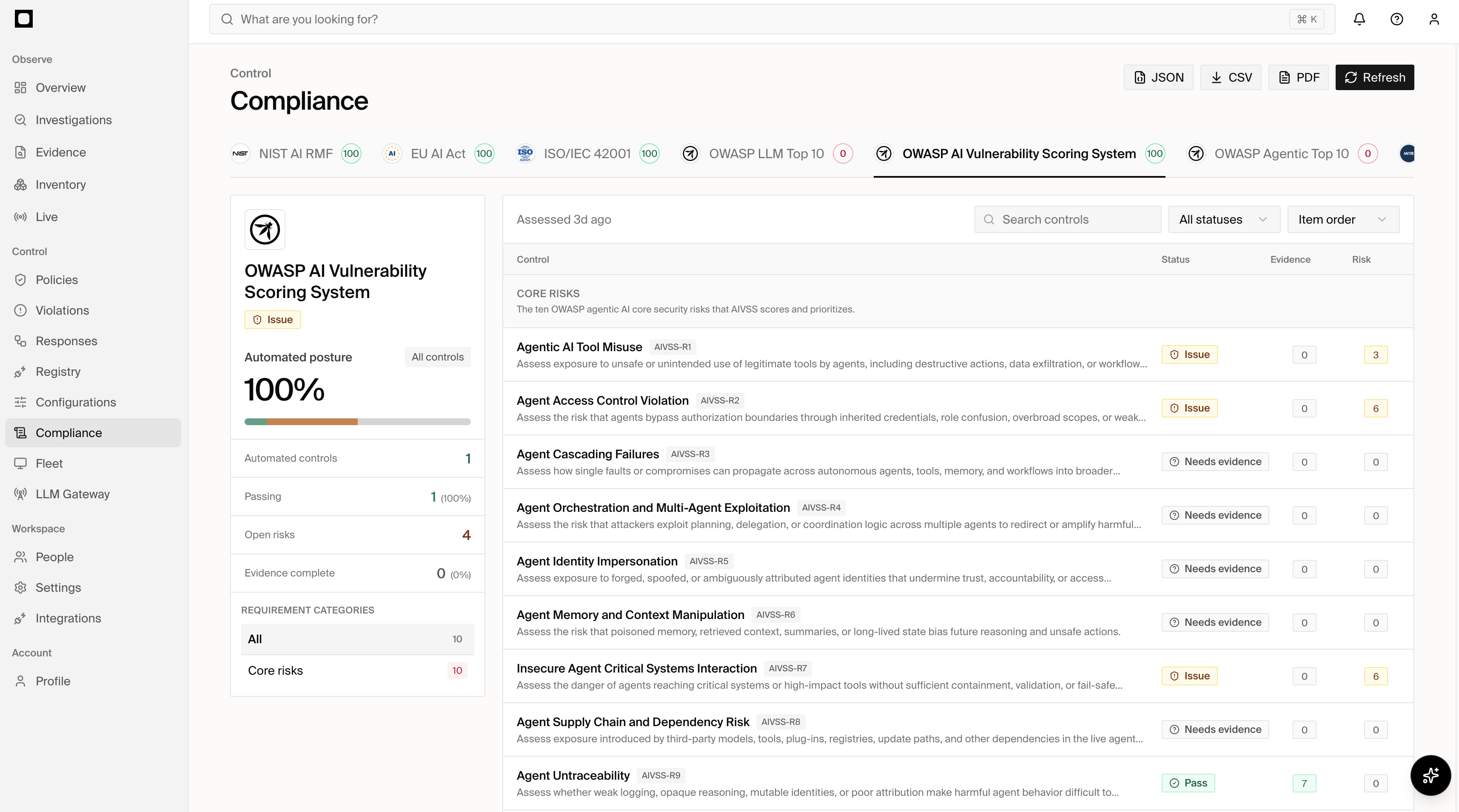This screenshot has height=812, width=1459.
Task: Open the notifications bell
Action: tap(1359, 19)
